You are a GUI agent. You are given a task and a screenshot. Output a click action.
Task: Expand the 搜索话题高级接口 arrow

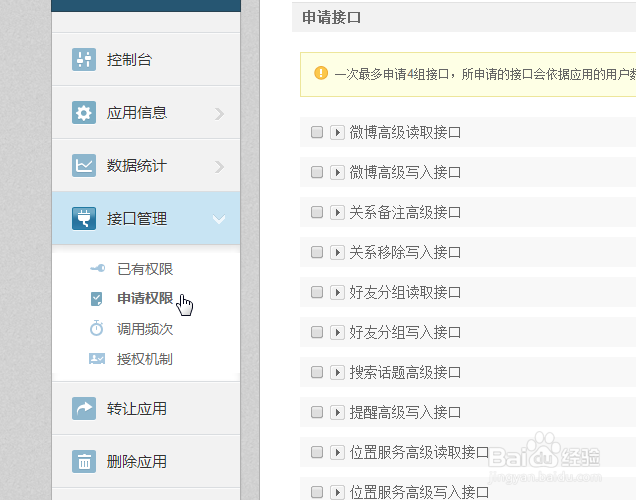coord(337,372)
